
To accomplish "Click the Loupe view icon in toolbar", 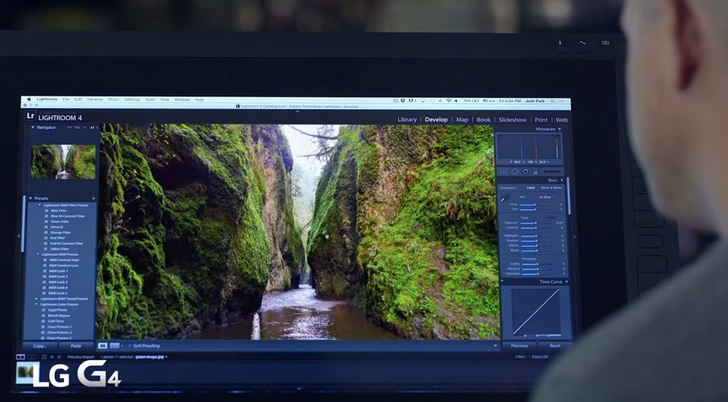I will 102,345.
